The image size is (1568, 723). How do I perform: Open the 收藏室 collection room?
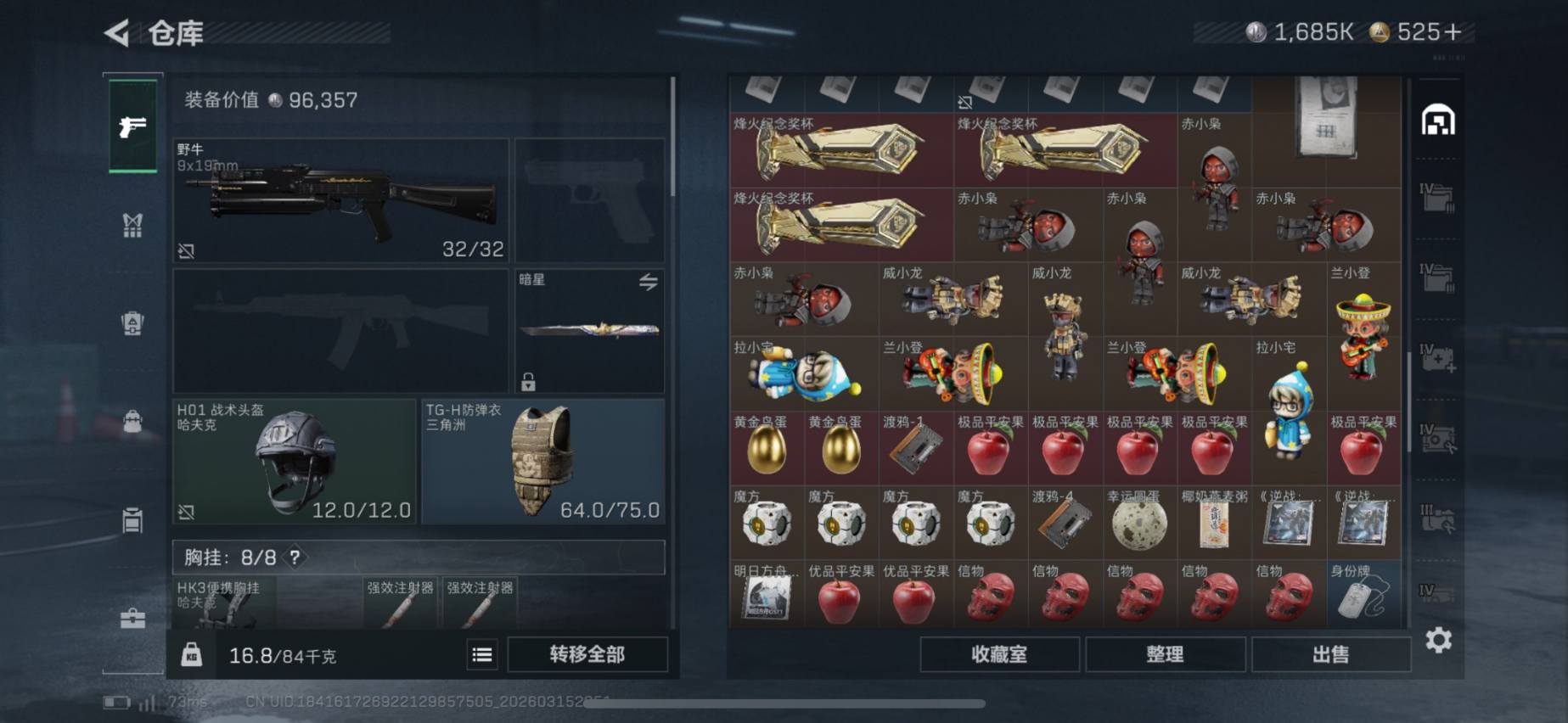(x=999, y=654)
